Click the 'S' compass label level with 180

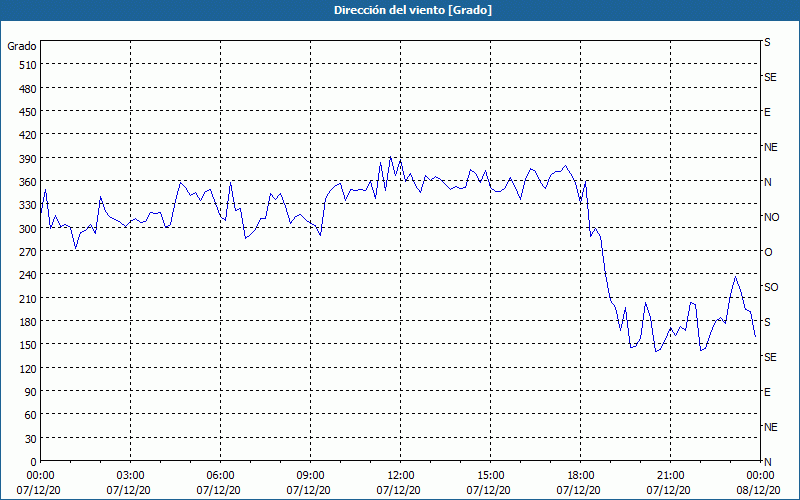click(767, 322)
